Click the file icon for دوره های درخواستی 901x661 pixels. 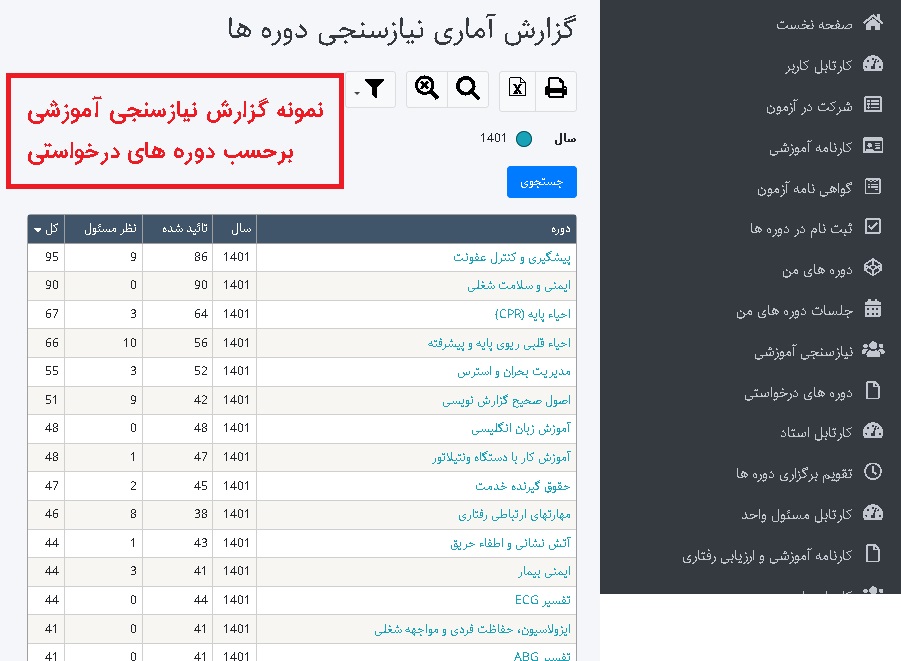873,390
